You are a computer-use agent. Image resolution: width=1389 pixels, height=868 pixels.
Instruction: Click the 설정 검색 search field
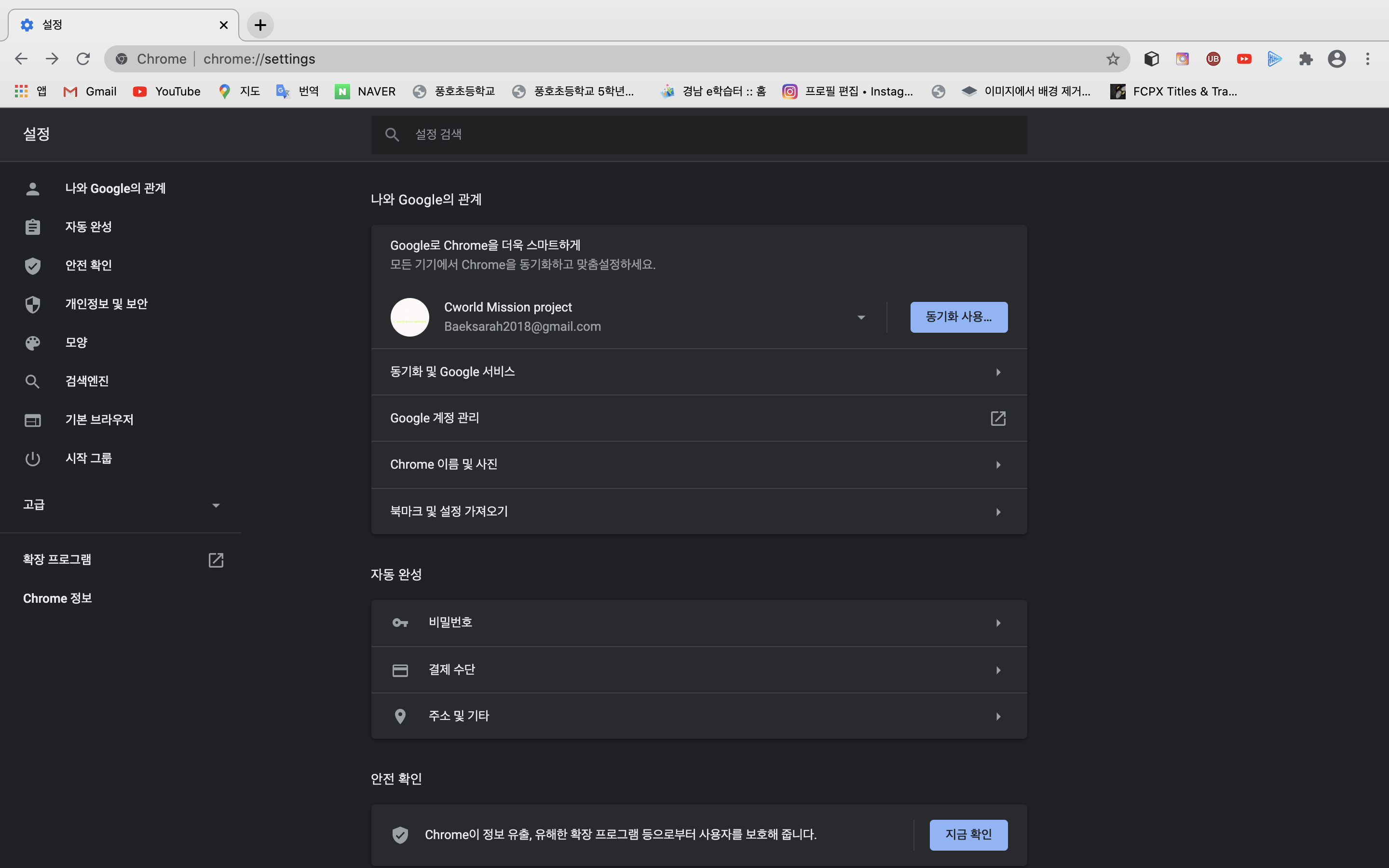tap(699, 135)
